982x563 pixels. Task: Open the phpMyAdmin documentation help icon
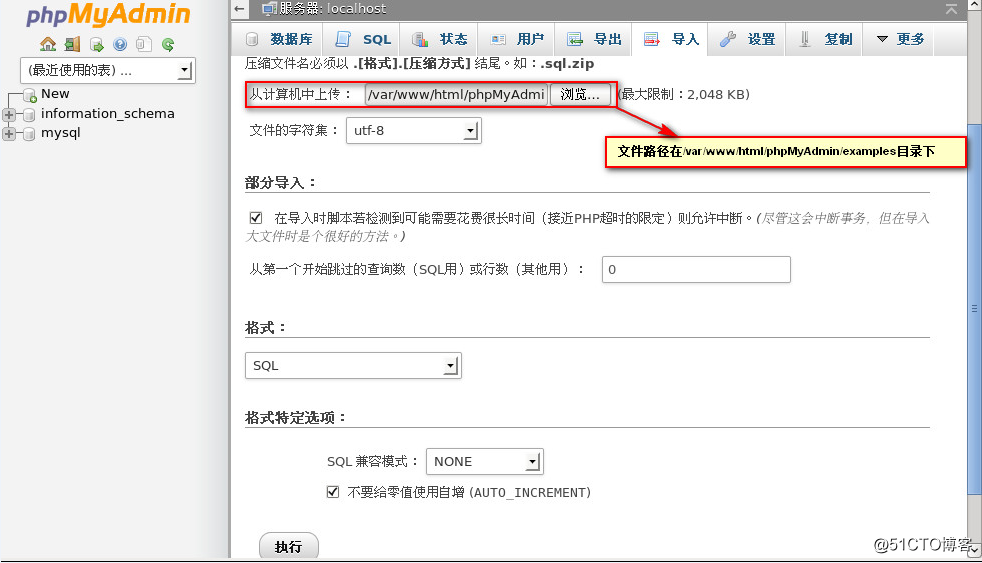point(120,44)
